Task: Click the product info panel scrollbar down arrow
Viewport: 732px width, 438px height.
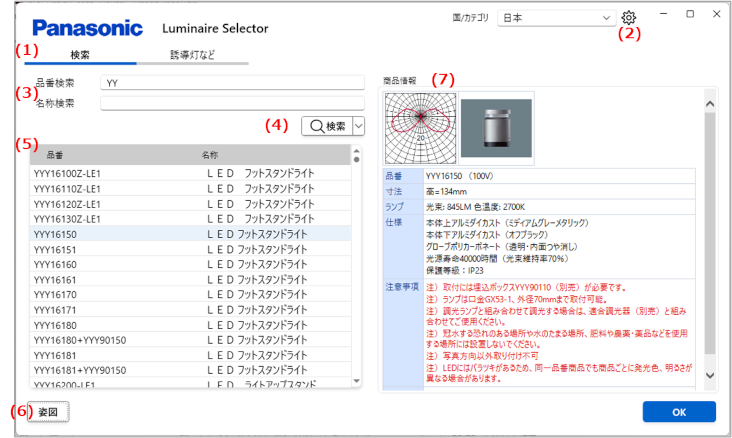Action: point(709,375)
